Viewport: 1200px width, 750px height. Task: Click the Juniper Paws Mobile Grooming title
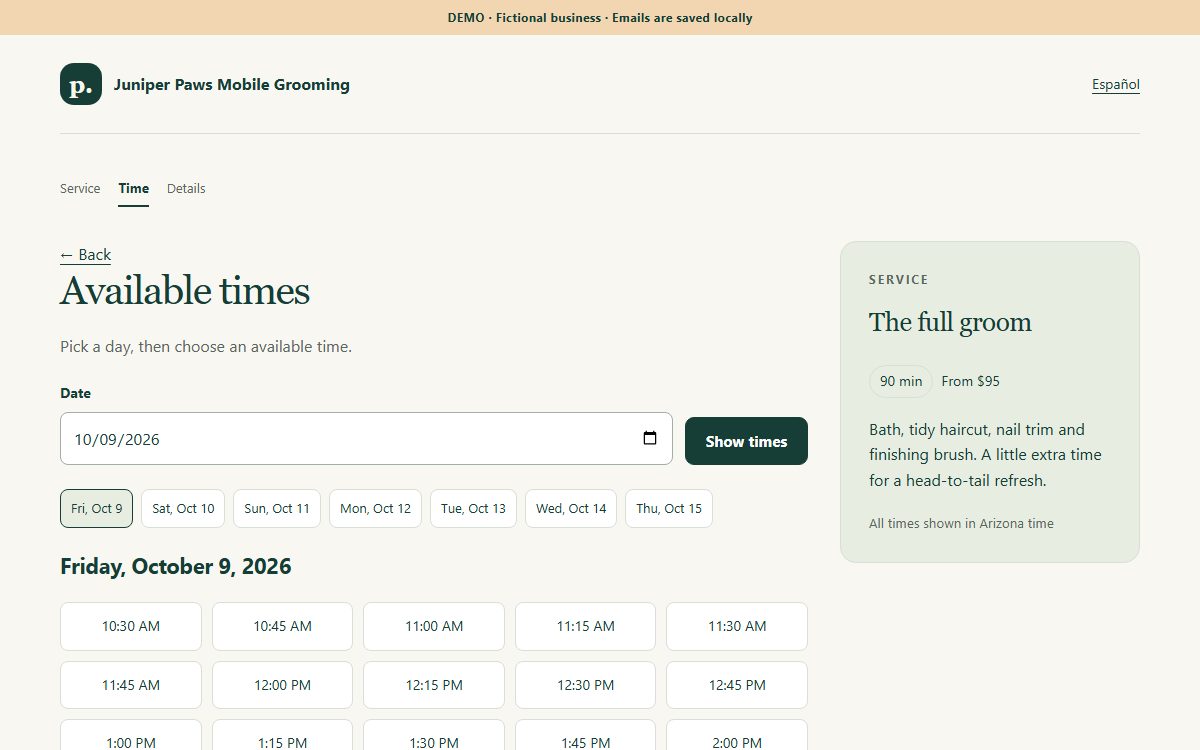pos(232,85)
